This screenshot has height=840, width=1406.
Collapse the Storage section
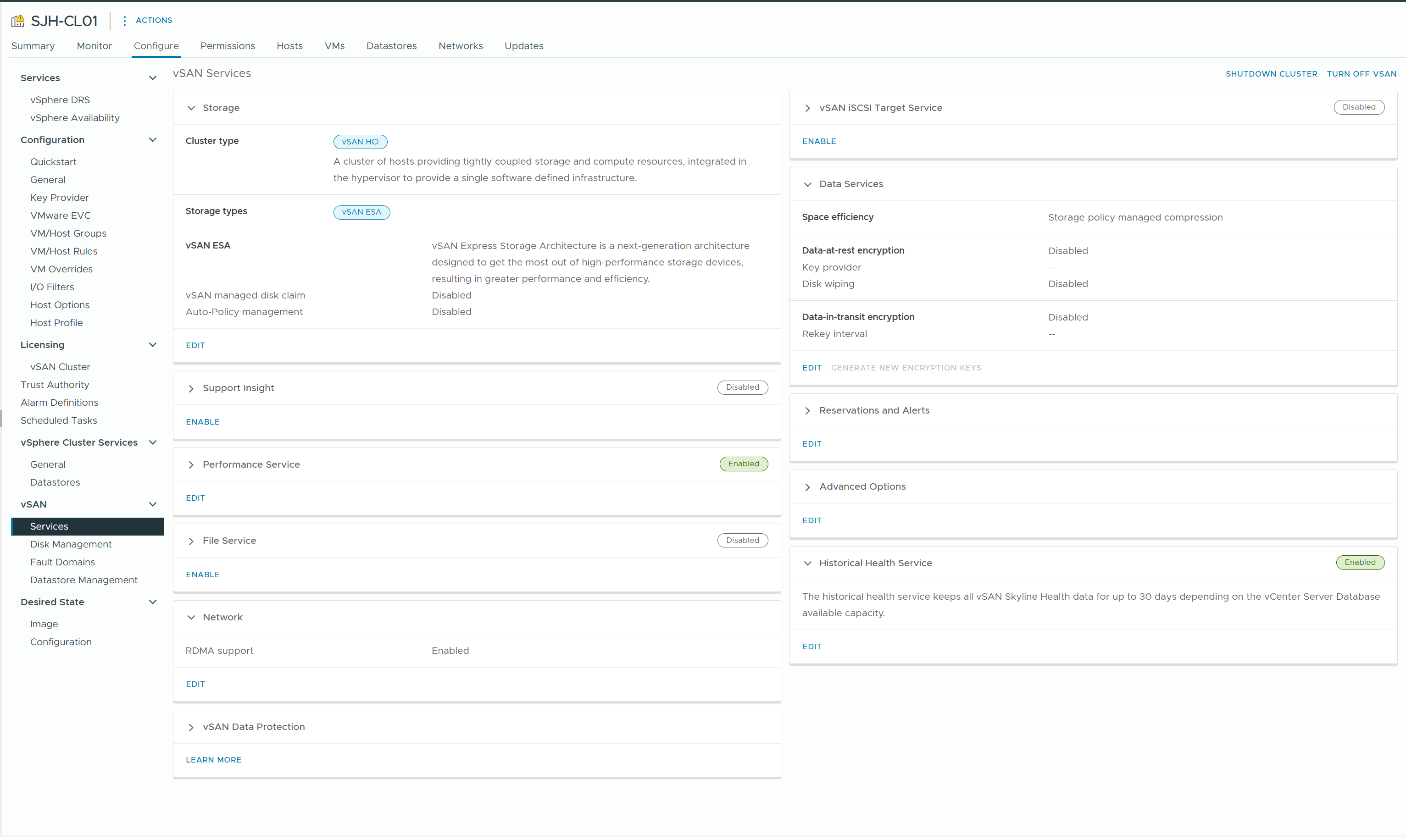click(x=191, y=108)
